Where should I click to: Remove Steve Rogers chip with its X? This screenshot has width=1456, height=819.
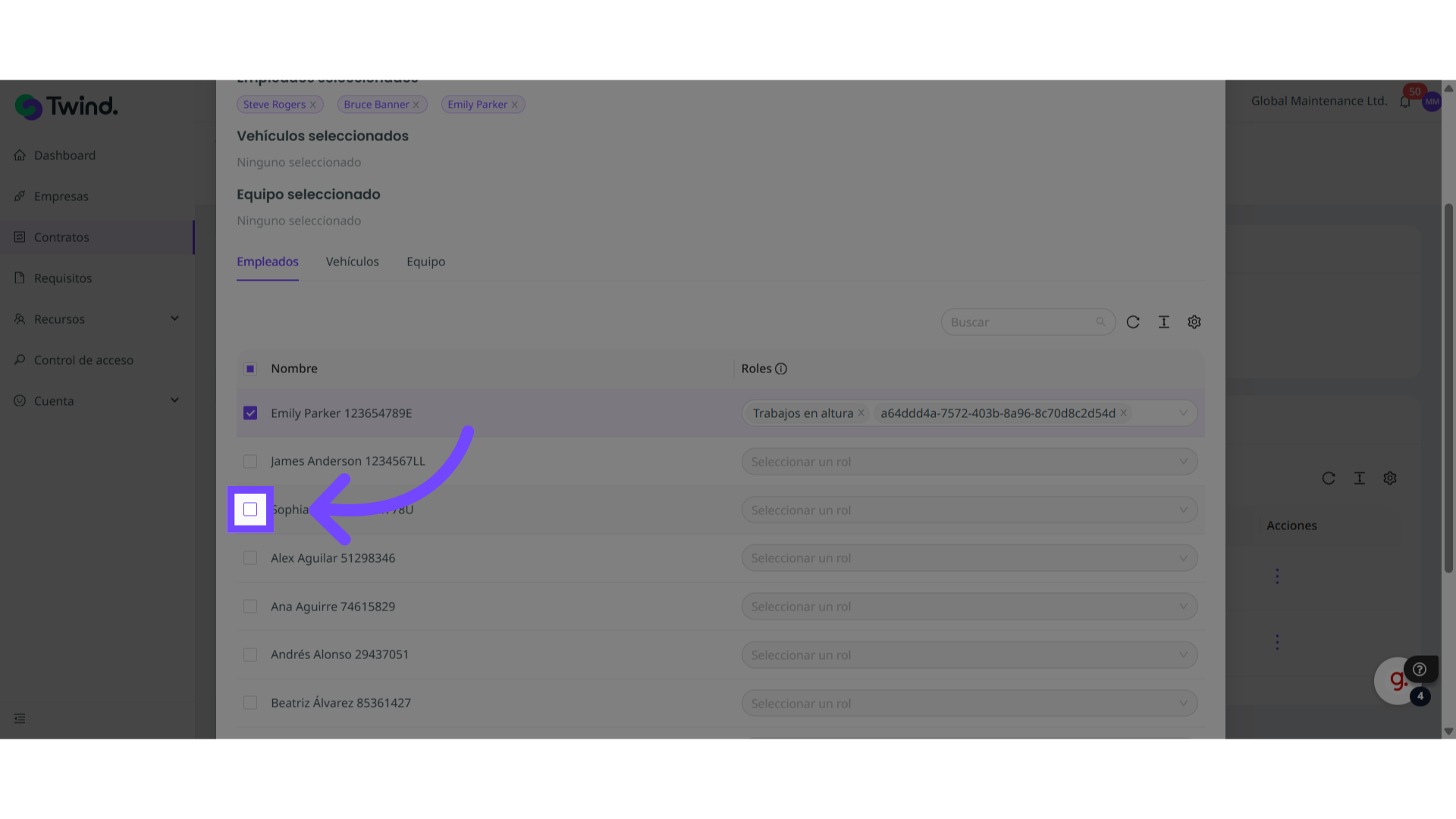[312, 105]
